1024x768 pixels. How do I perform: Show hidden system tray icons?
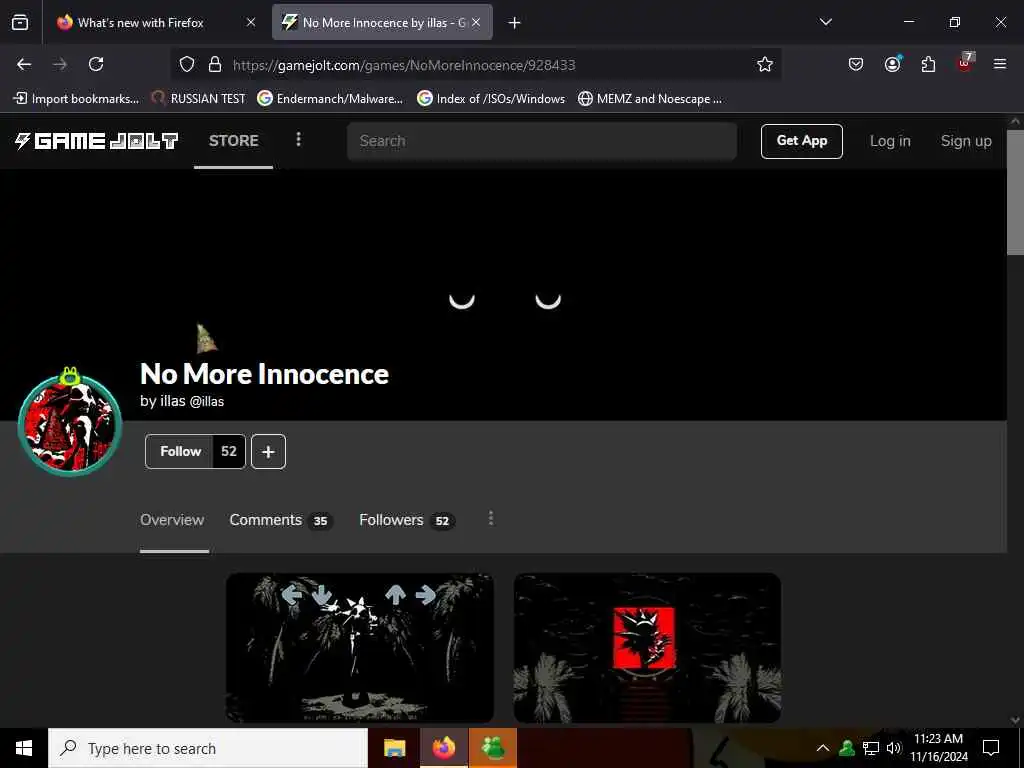pos(823,748)
